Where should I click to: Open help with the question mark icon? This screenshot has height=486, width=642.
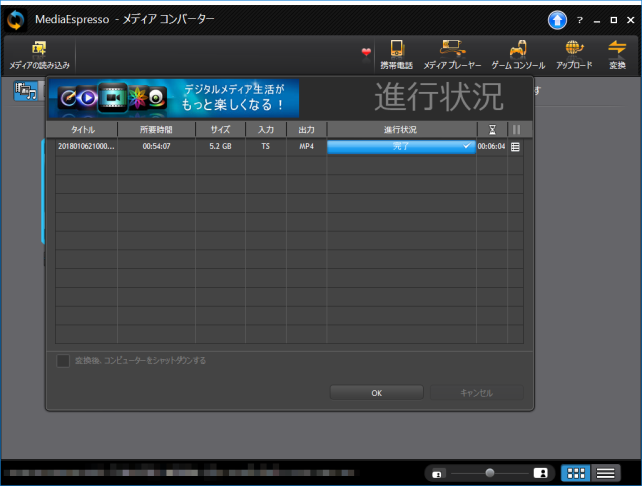coord(579,20)
